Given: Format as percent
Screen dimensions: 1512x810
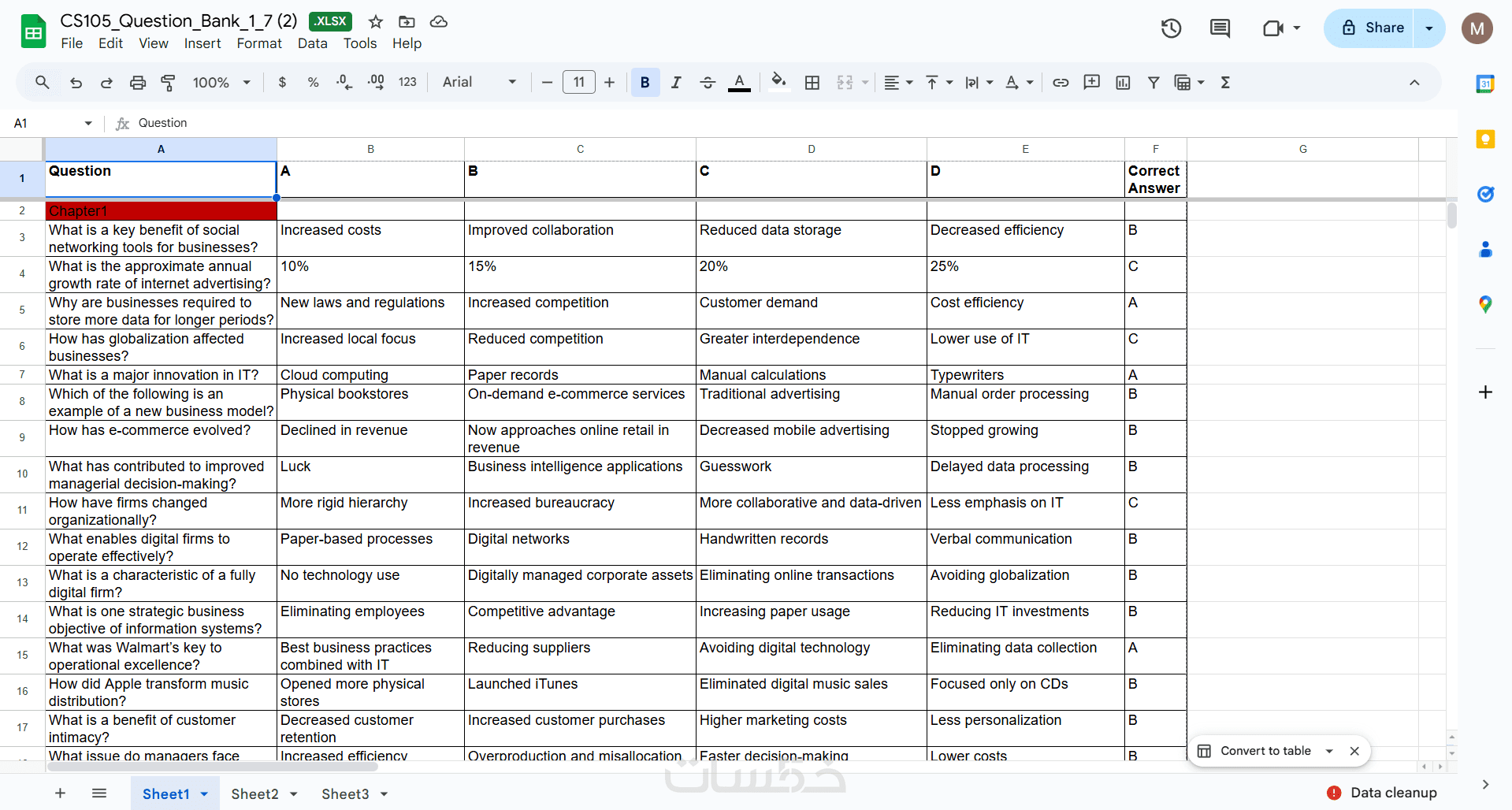Looking at the screenshot, I should [x=313, y=82].
